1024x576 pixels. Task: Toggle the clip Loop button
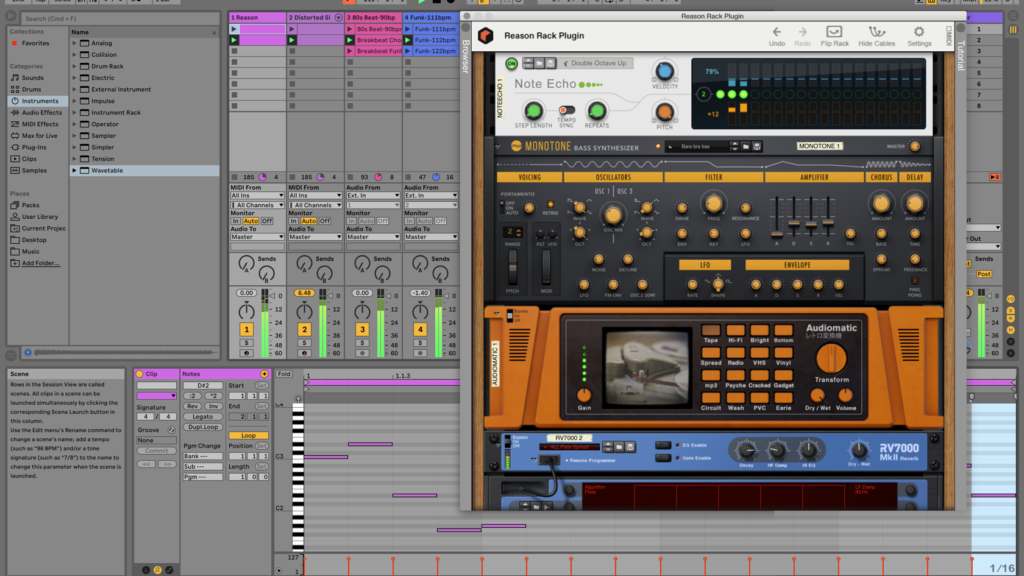[248, 436]
